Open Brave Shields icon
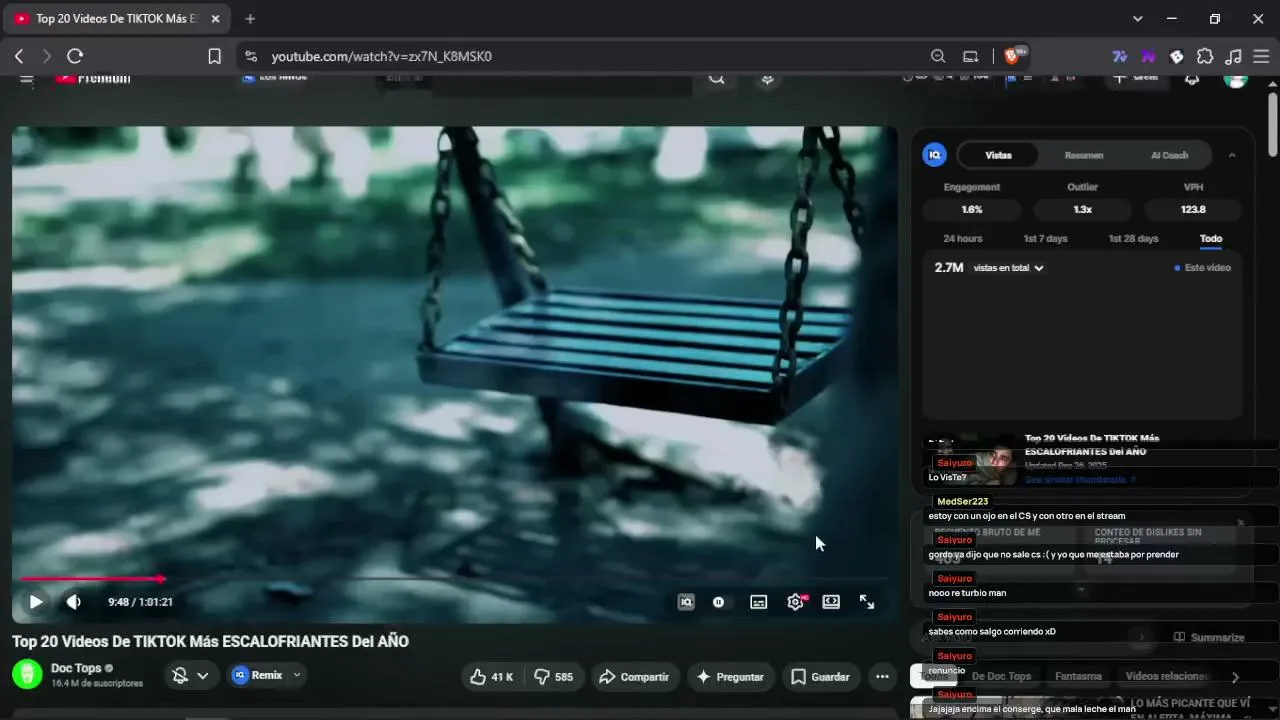Image resolution: width=1280 pixels, height=720 pixels. 1012,56
